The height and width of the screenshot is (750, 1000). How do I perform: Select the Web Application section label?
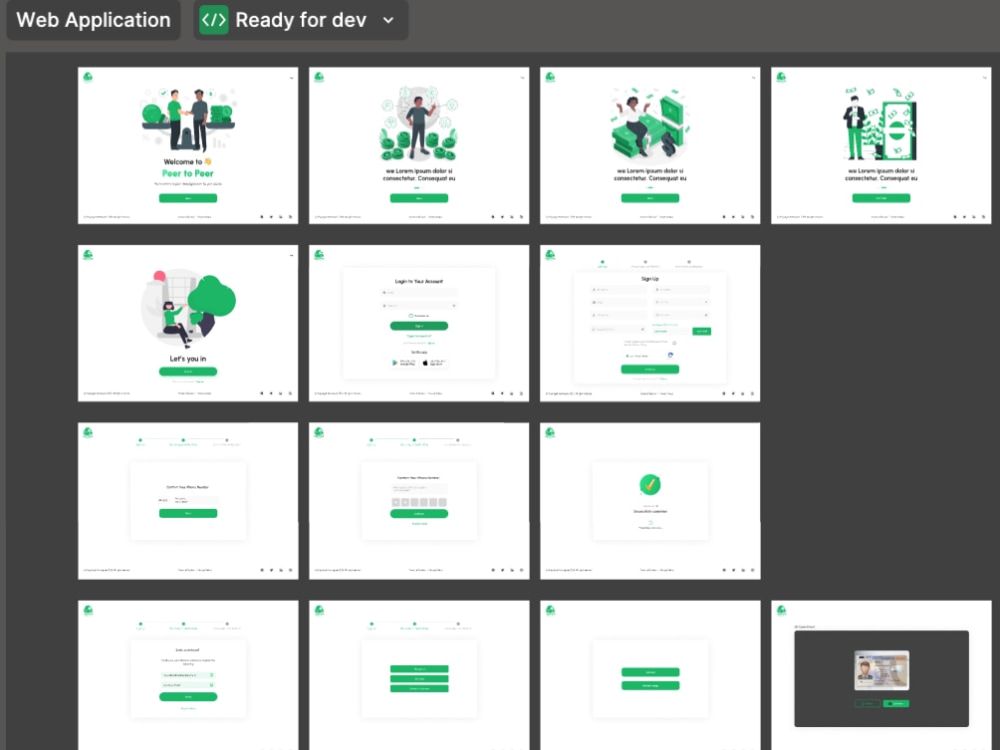click(x=93, y=20)
